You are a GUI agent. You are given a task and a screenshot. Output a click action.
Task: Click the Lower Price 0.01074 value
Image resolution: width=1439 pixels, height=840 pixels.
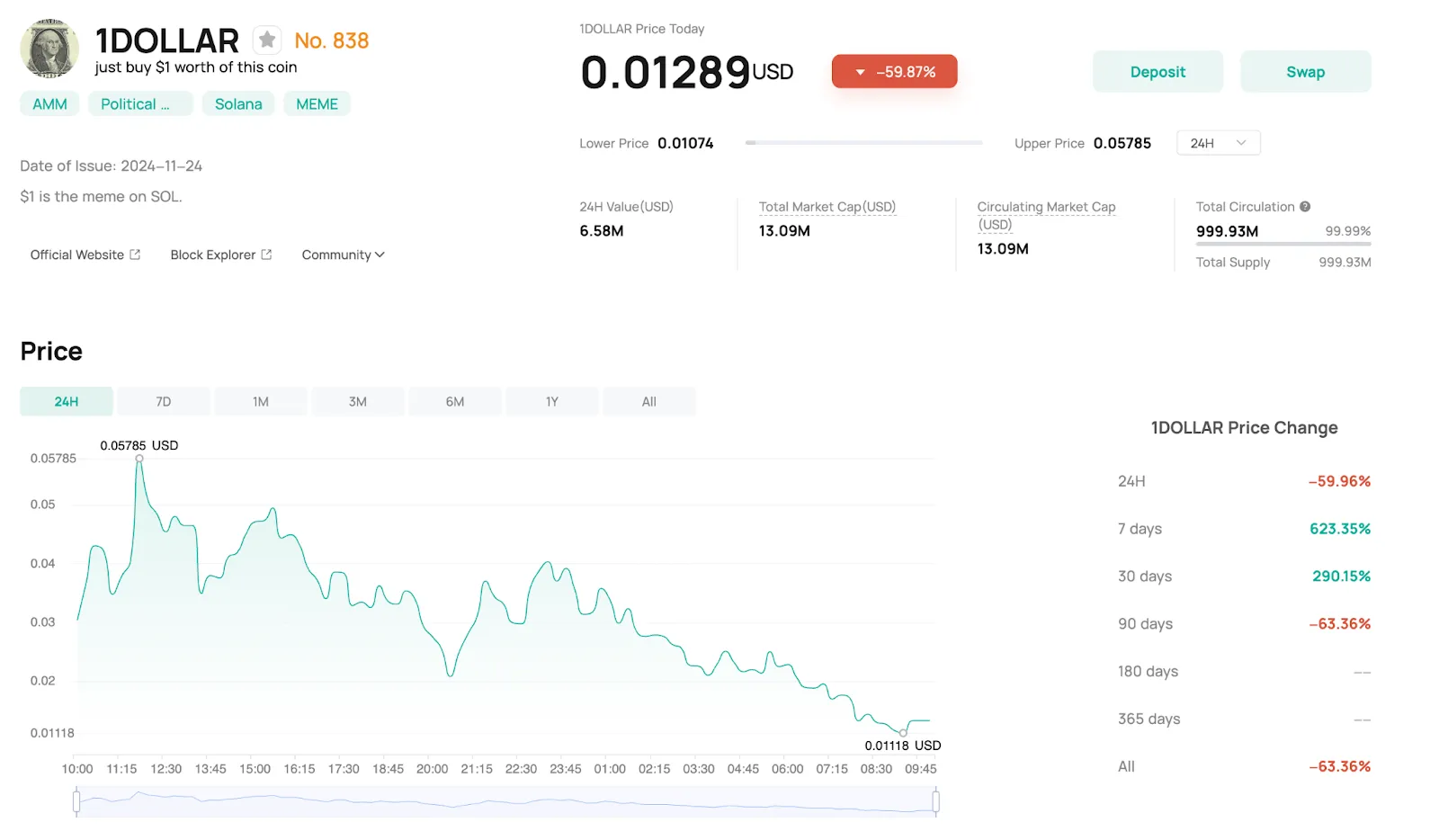click(x=685, y=143)
